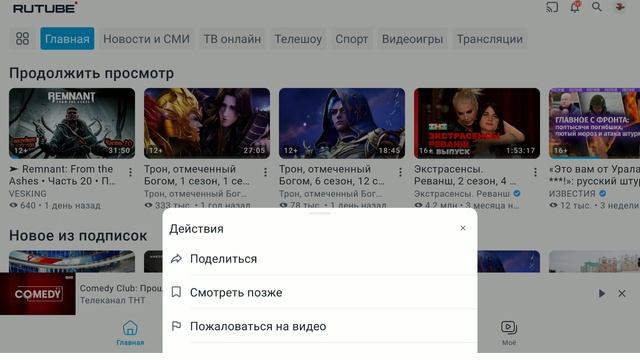
Task: Open the search magnifier
Action: pyautogui.click(x=597, y=7)
